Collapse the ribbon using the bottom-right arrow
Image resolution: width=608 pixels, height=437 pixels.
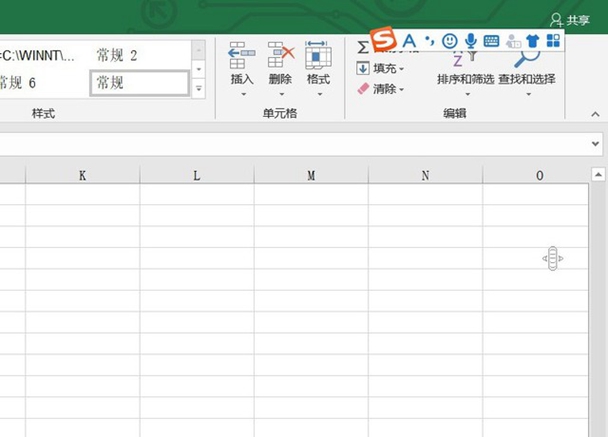(597, 113)
